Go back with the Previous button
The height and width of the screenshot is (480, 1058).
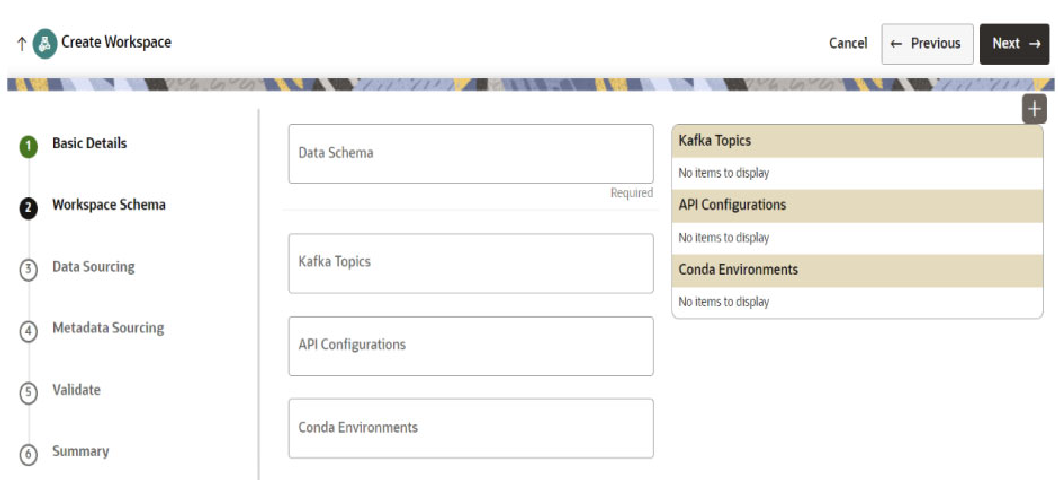(x=927, y=44)
